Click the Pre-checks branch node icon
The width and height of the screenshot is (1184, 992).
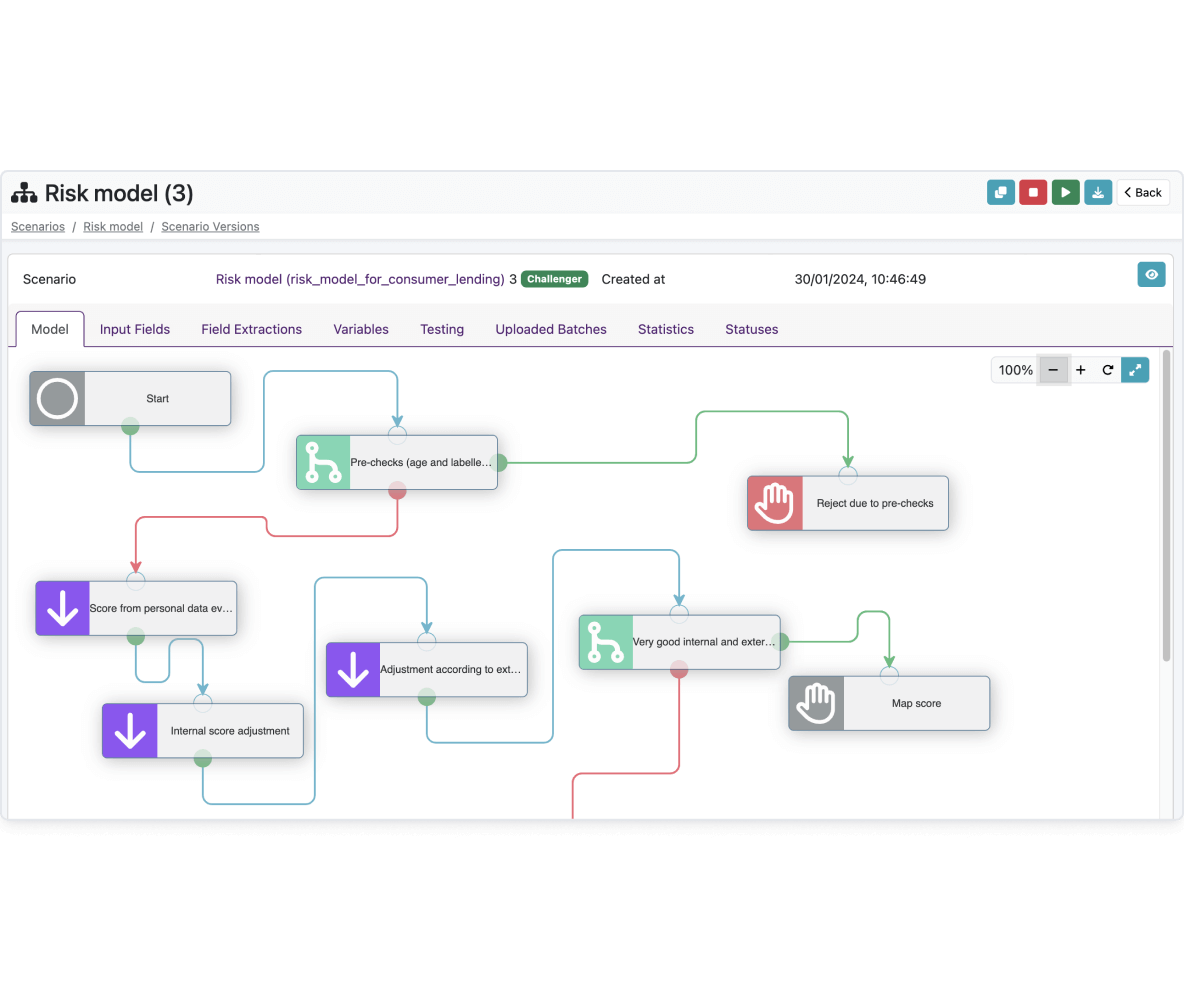tap(323, 463)
